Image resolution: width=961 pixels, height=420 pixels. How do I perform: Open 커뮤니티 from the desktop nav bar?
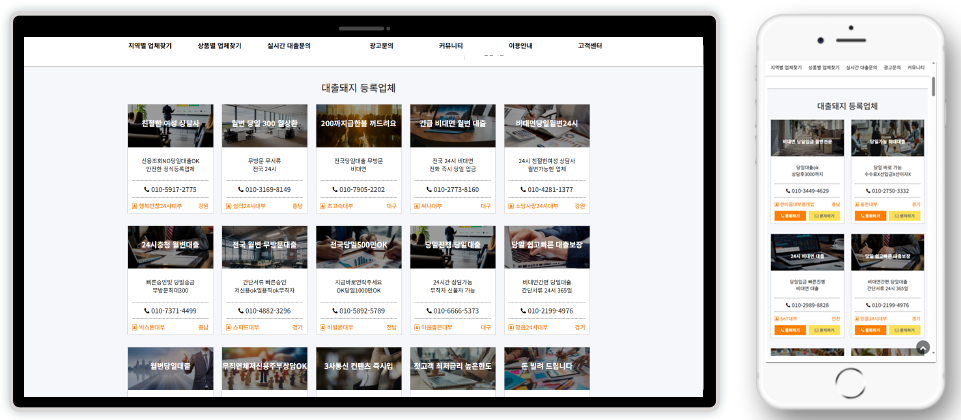point(450,46)
